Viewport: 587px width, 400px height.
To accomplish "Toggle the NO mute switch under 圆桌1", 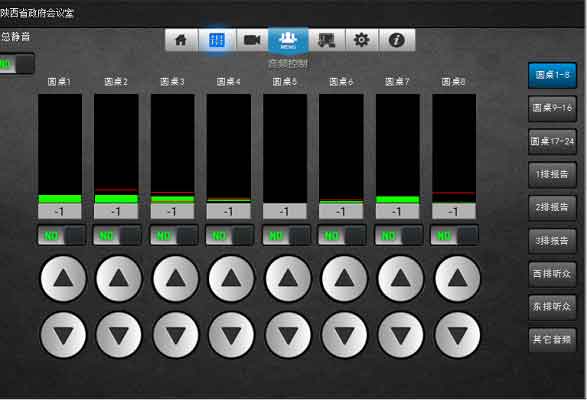I will [x=62, y=236].
